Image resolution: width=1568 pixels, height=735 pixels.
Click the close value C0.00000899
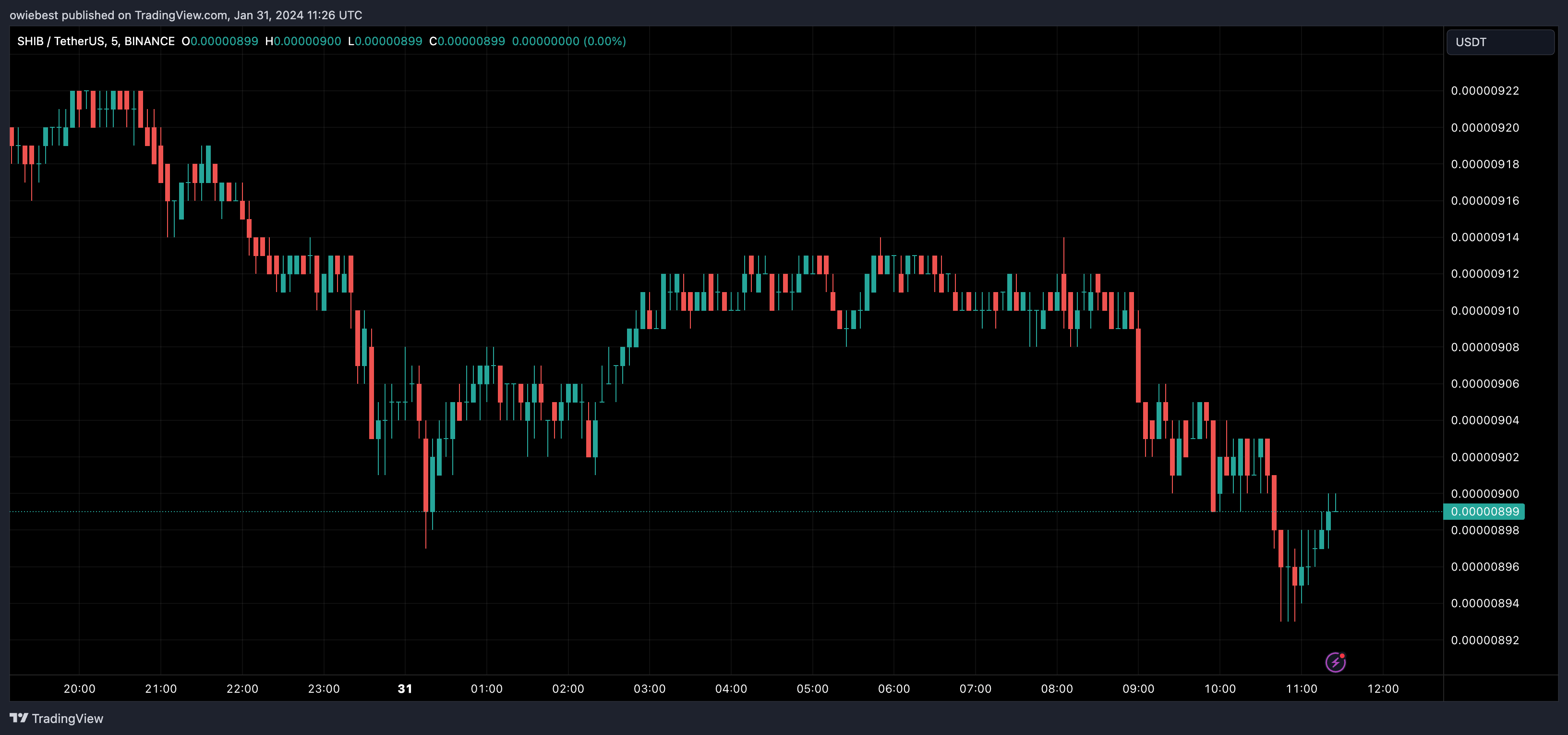tap(467, 41)
